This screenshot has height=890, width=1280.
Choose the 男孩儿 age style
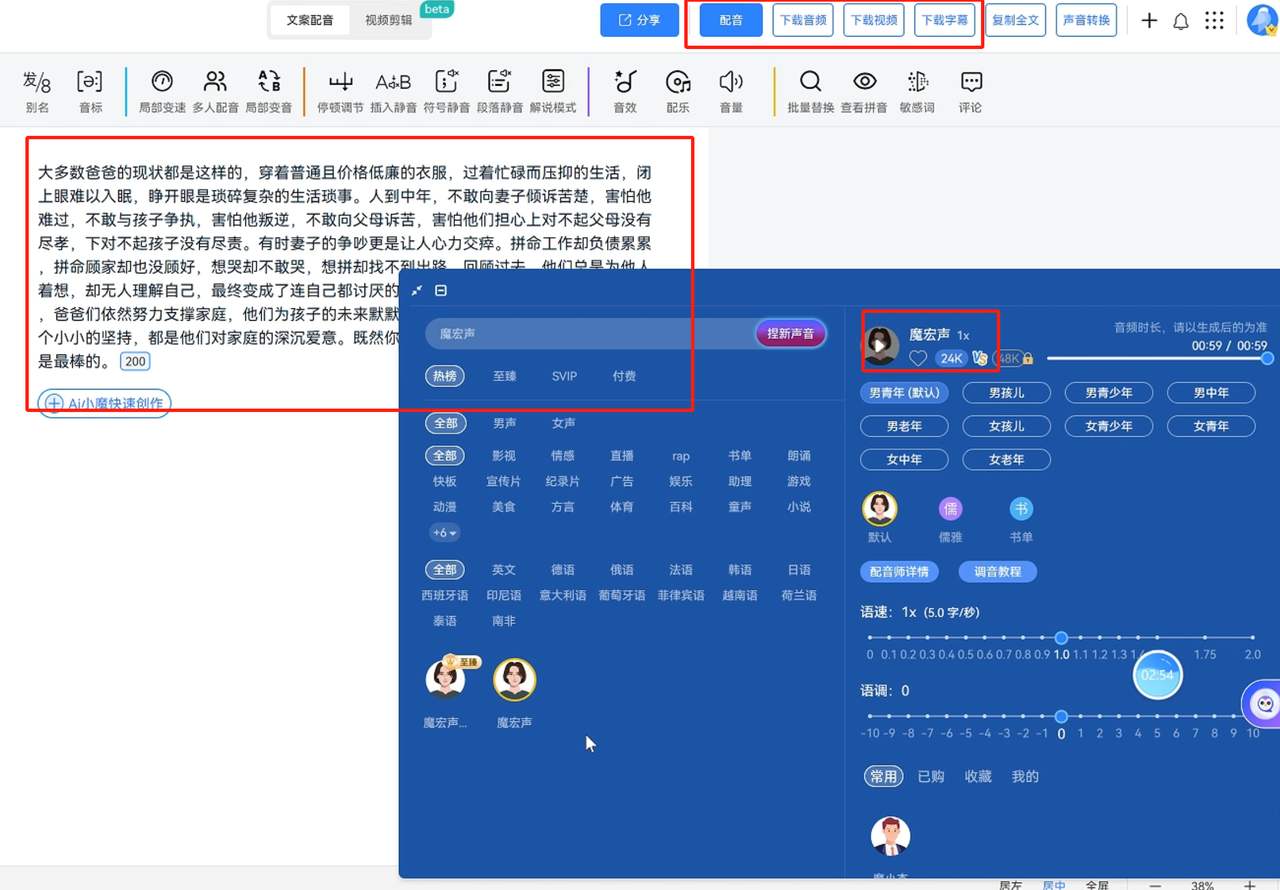(1006, 393)
